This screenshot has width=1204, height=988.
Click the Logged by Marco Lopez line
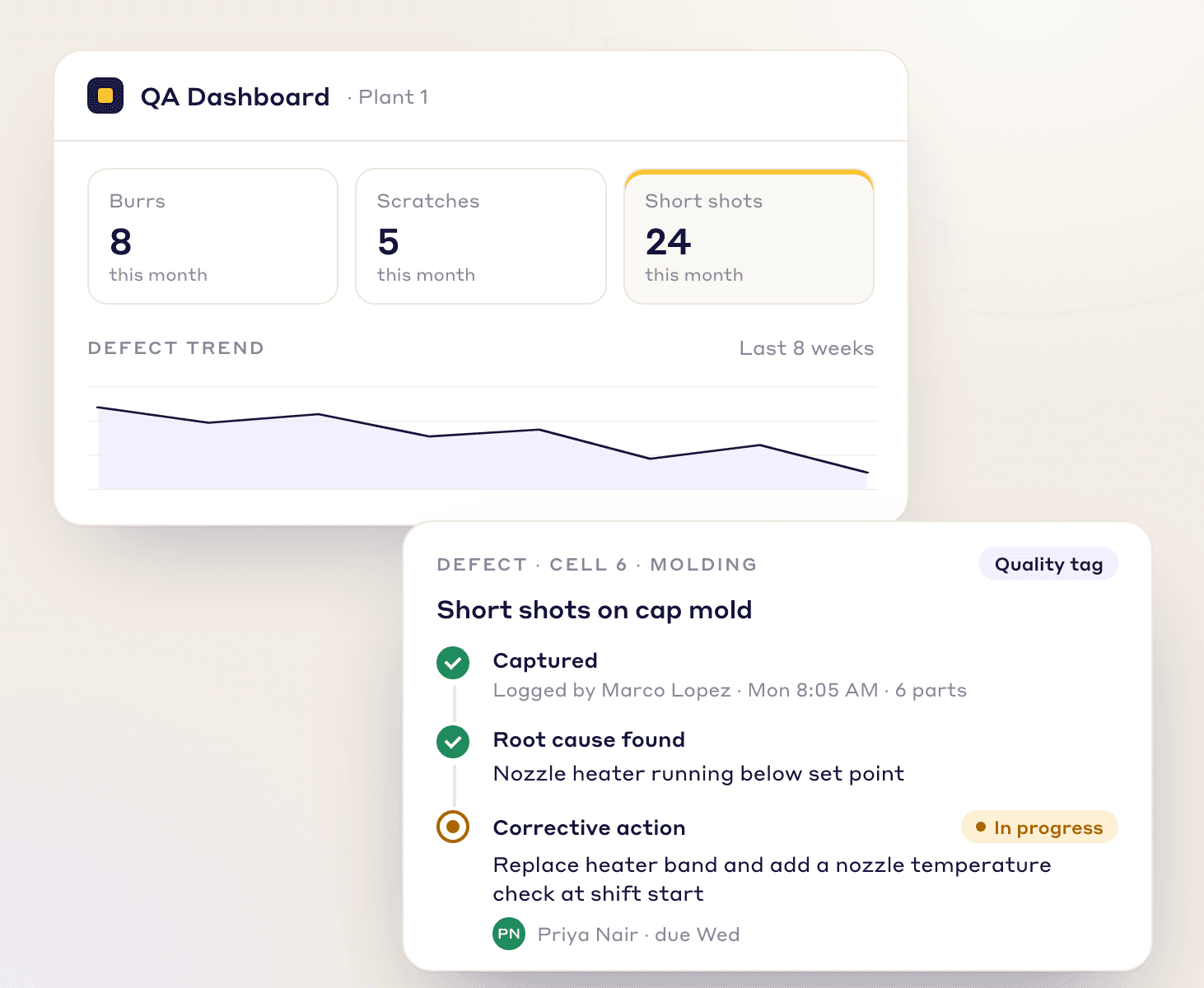(x=730, y=690)
